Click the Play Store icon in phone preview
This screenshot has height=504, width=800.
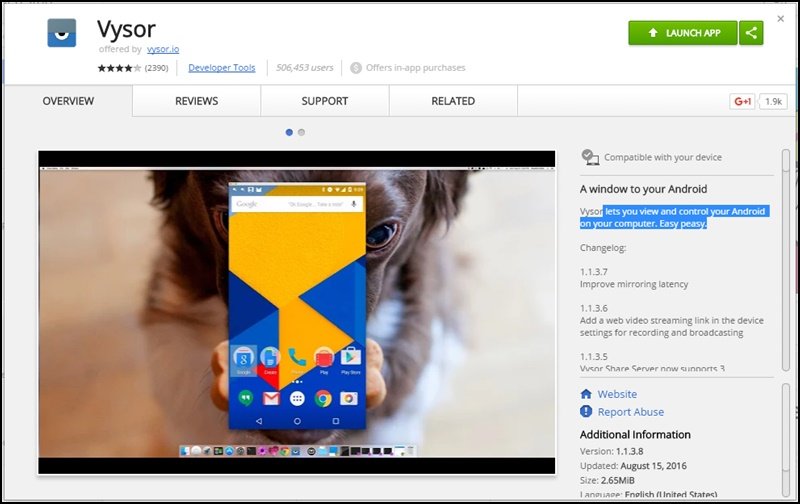(x=351, y=358)
